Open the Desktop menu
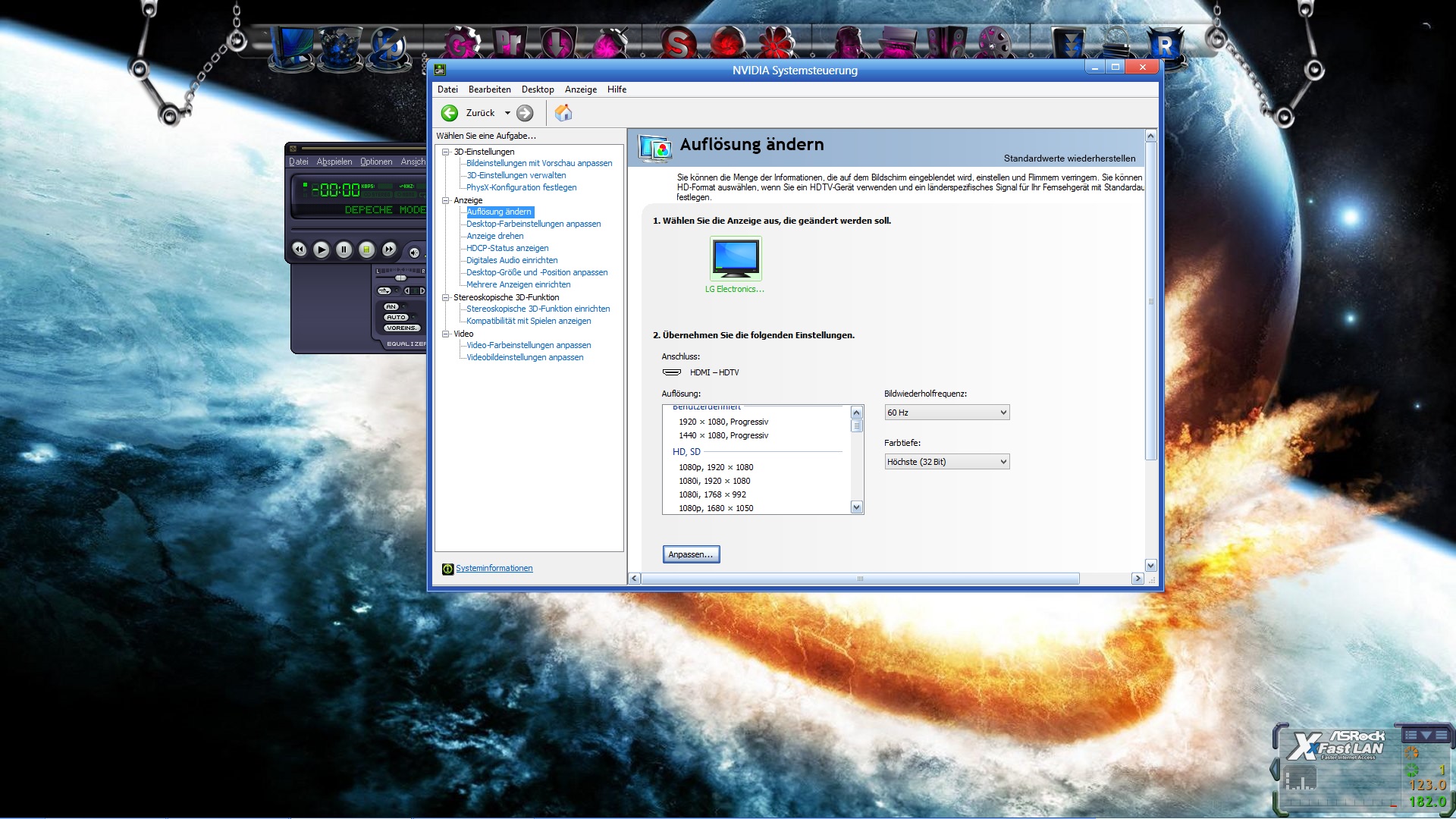The width and height of the screenshot is (1456, 819). [538, 89]
